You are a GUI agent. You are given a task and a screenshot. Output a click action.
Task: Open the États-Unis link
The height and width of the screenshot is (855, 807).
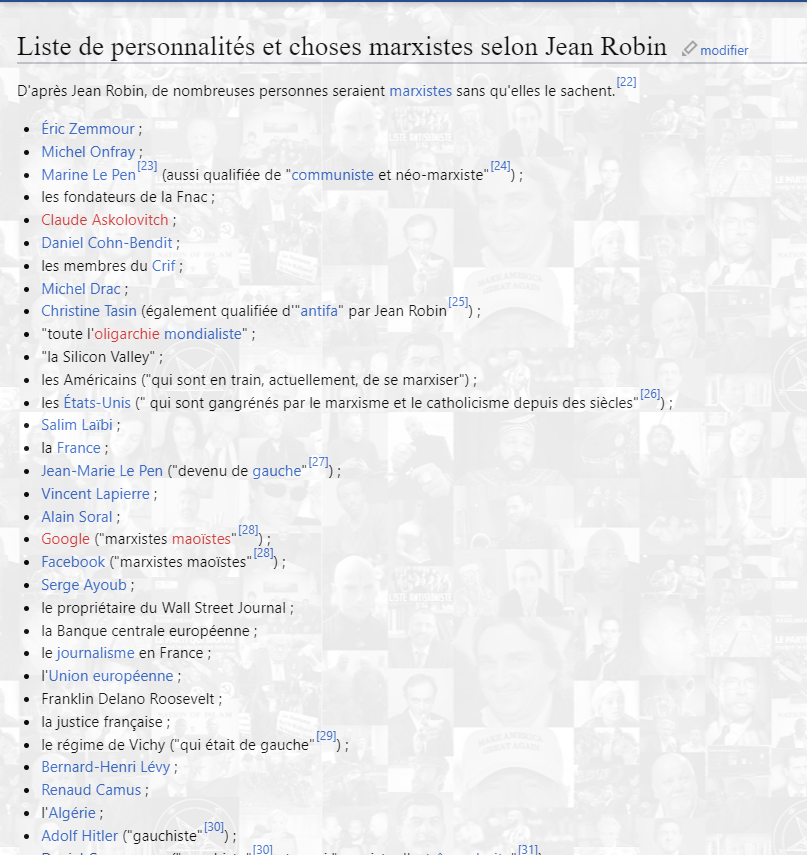[x=97, y=403]
